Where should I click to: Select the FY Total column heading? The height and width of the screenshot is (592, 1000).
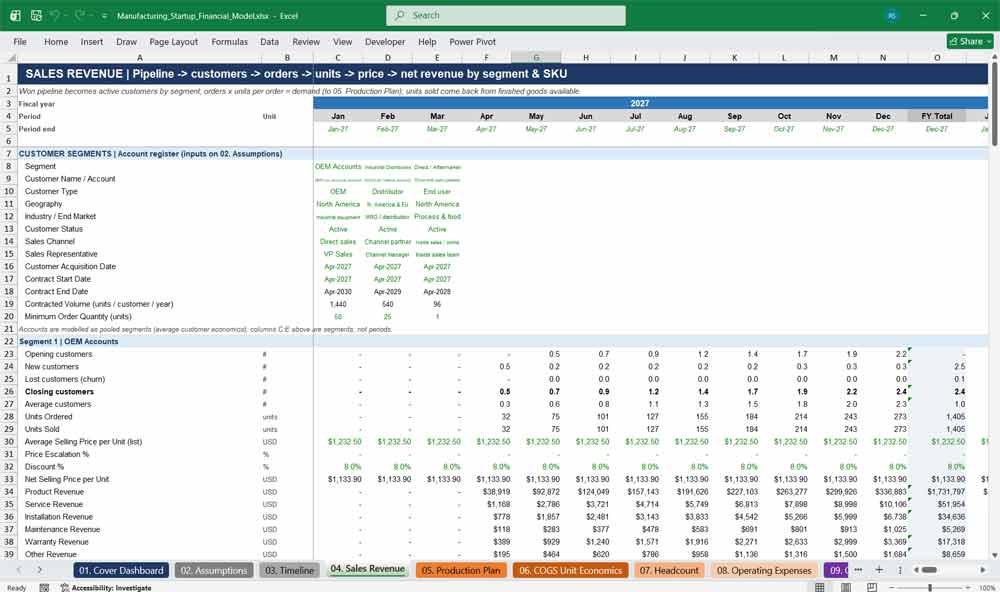pos(936,116)
